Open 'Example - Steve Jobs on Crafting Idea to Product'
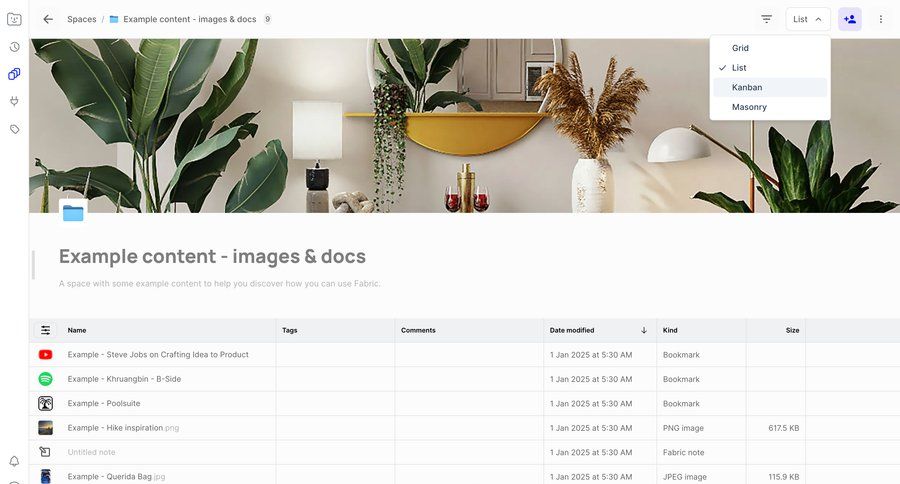 (158, 355)
